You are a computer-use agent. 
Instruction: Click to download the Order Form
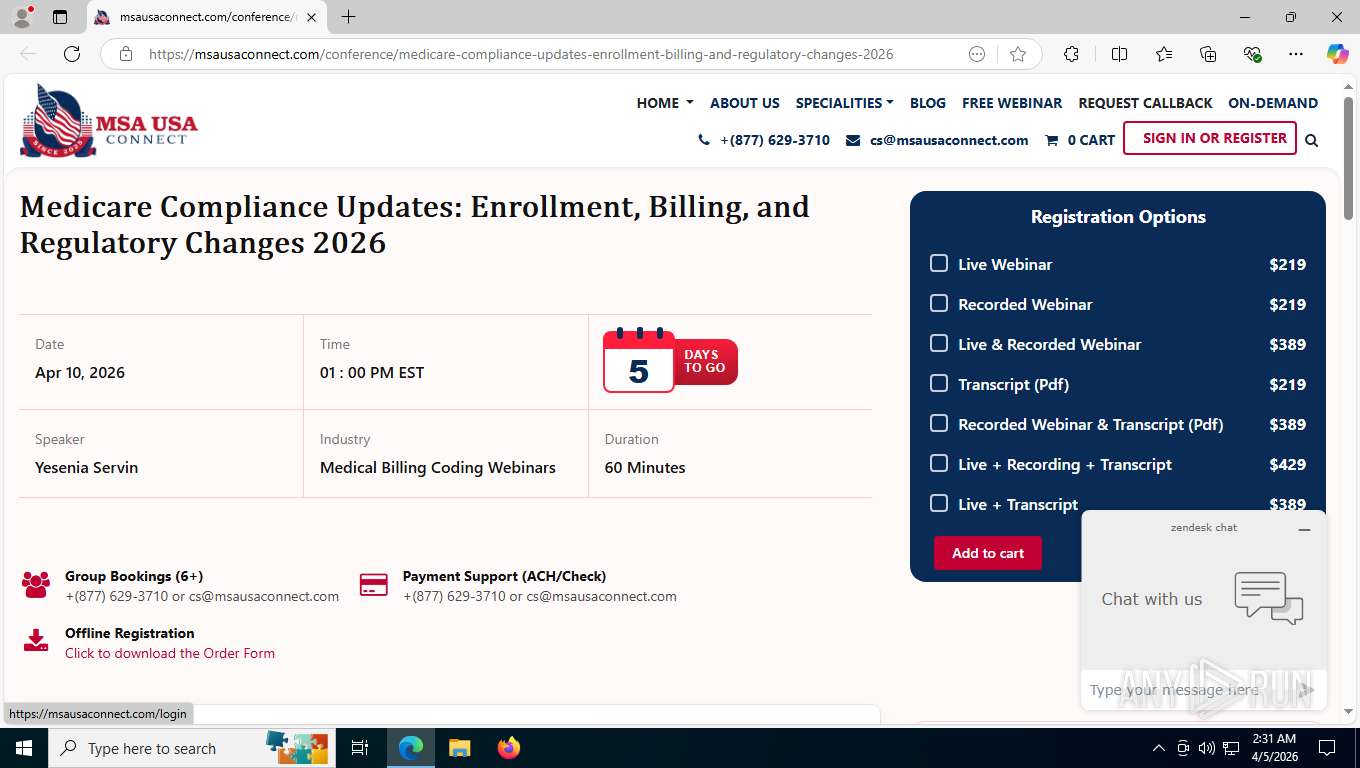170,653
